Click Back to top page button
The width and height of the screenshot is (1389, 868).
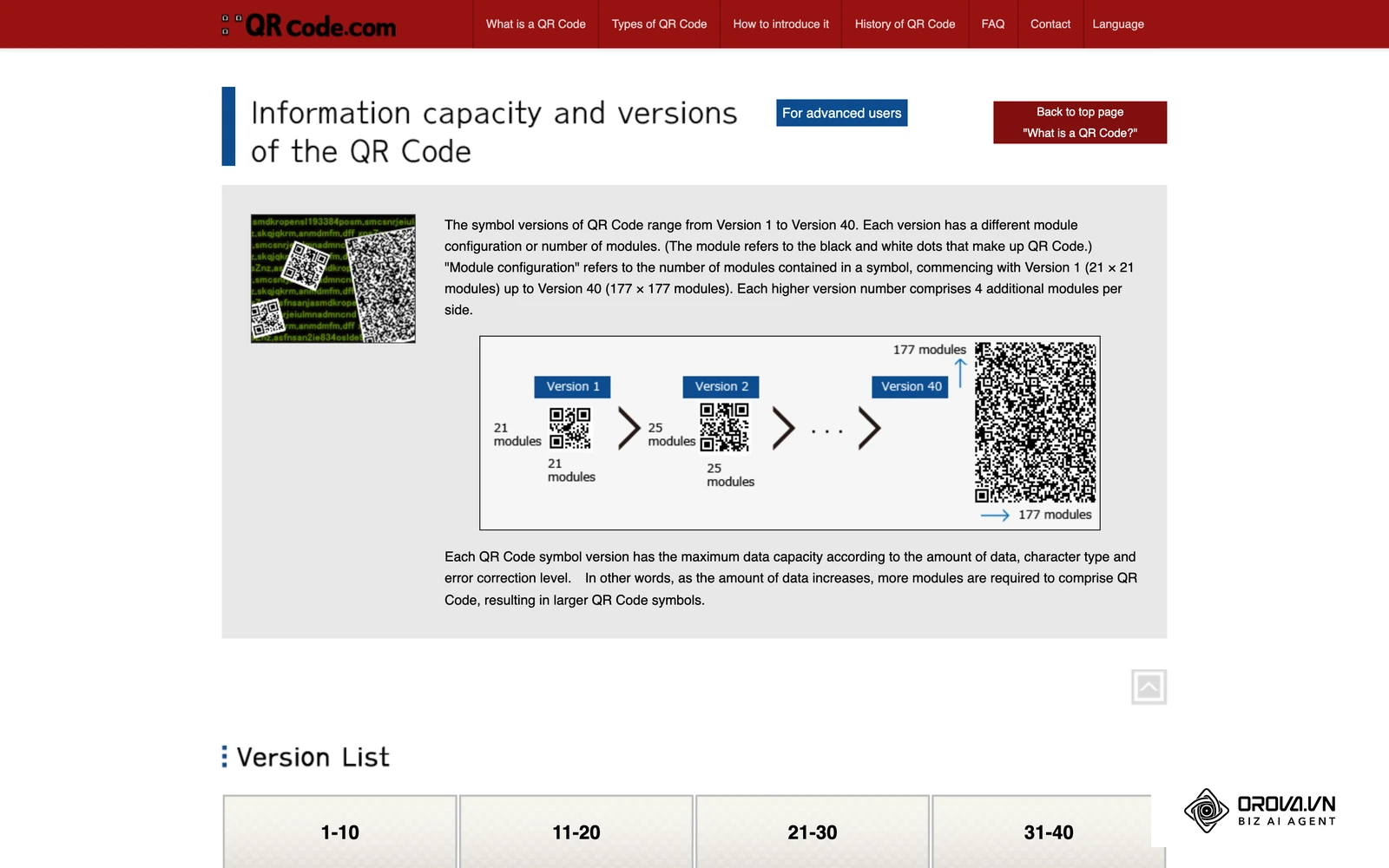click(x=1080, y=122)
